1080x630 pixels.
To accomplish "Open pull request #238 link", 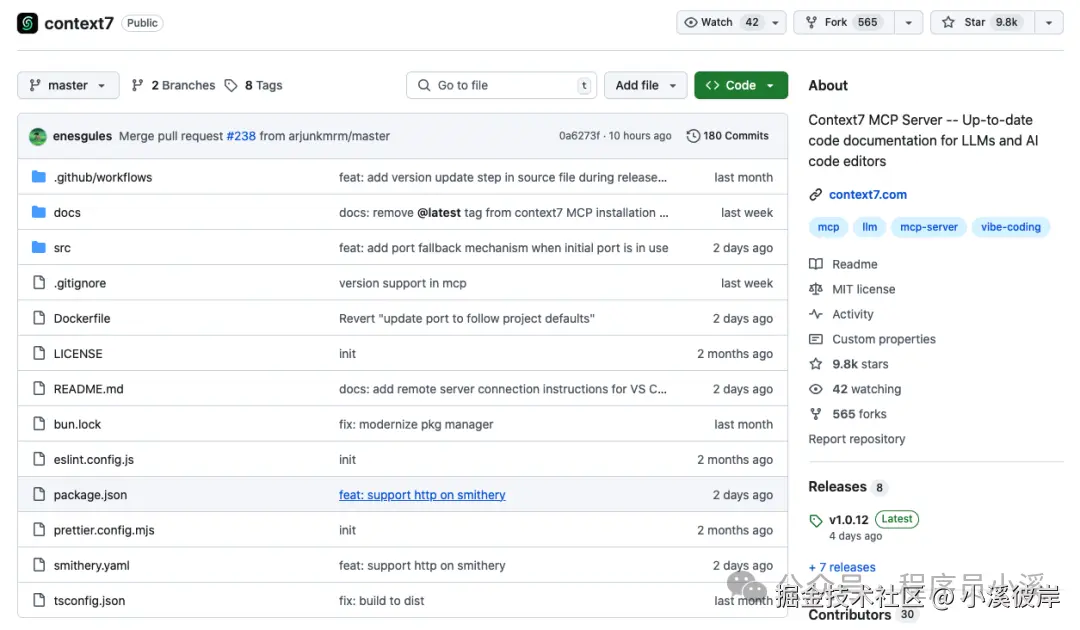I will point(241,136).
